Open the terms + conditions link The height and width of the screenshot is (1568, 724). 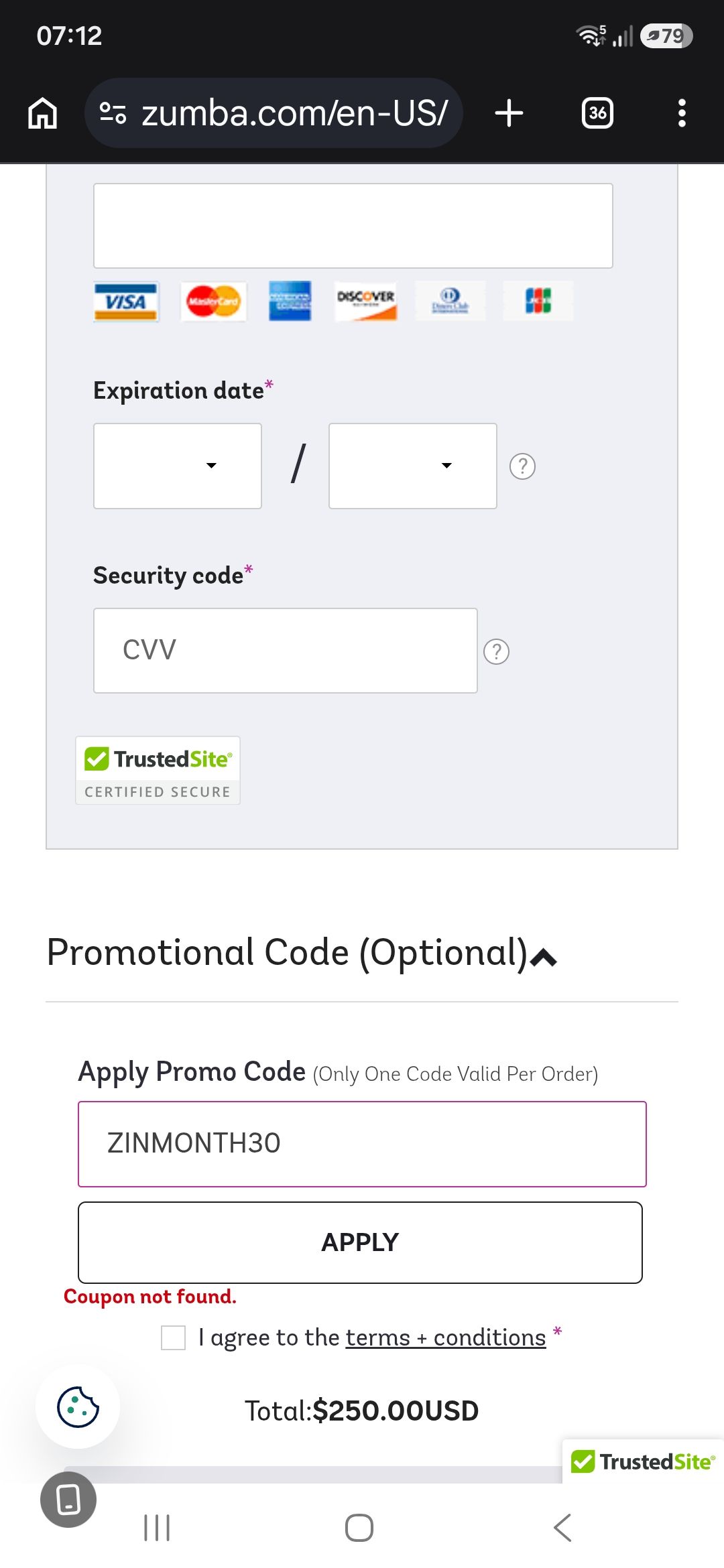[x=446, y=1337]
